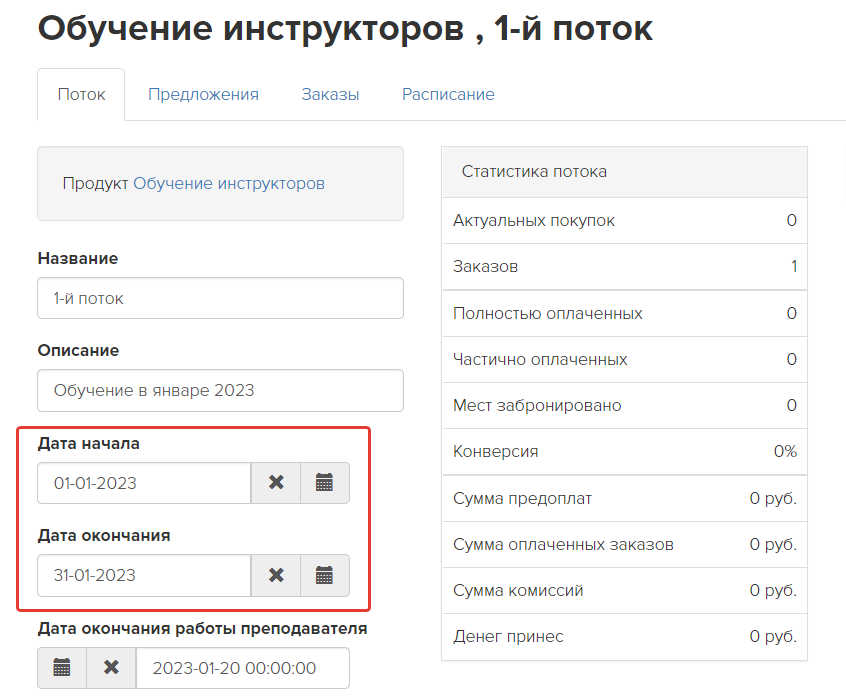Open calendar for Дата окончания работы преподавателя

pyautogui.click(x=62, y=668)
